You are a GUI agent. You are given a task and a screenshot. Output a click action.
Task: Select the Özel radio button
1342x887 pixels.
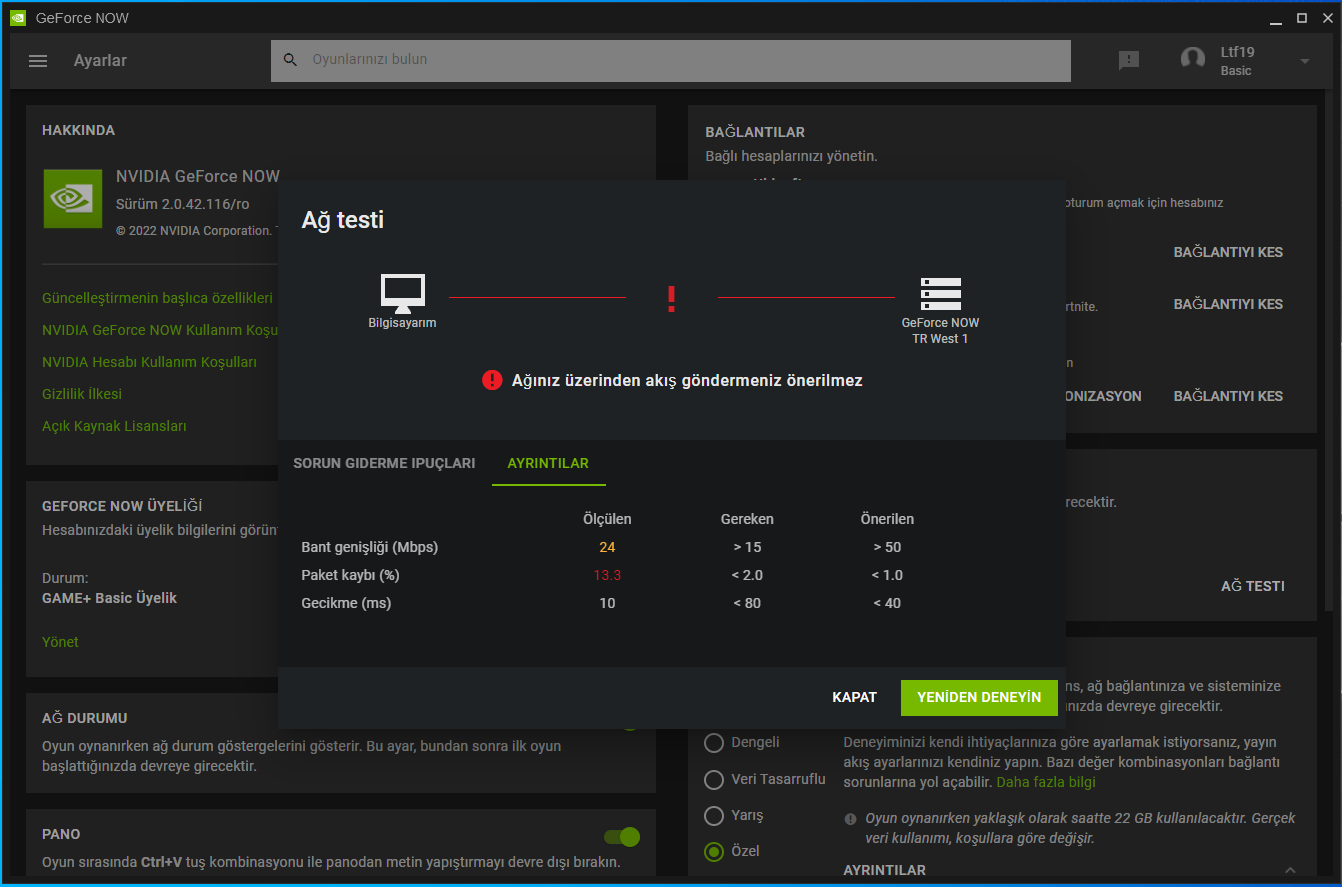714,852
